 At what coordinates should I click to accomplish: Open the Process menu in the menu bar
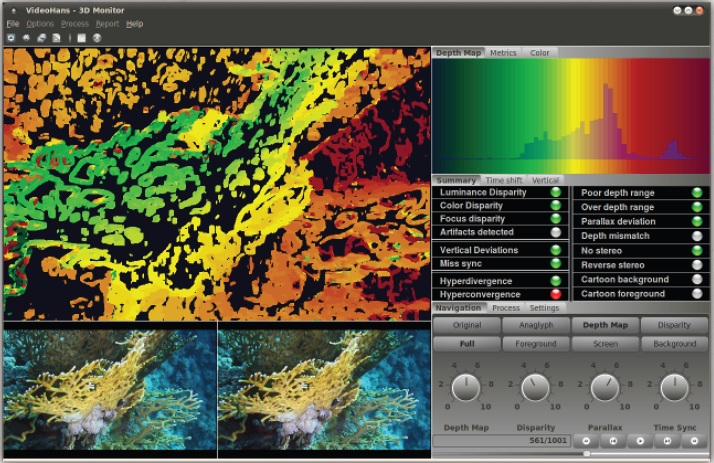(75, 24)
